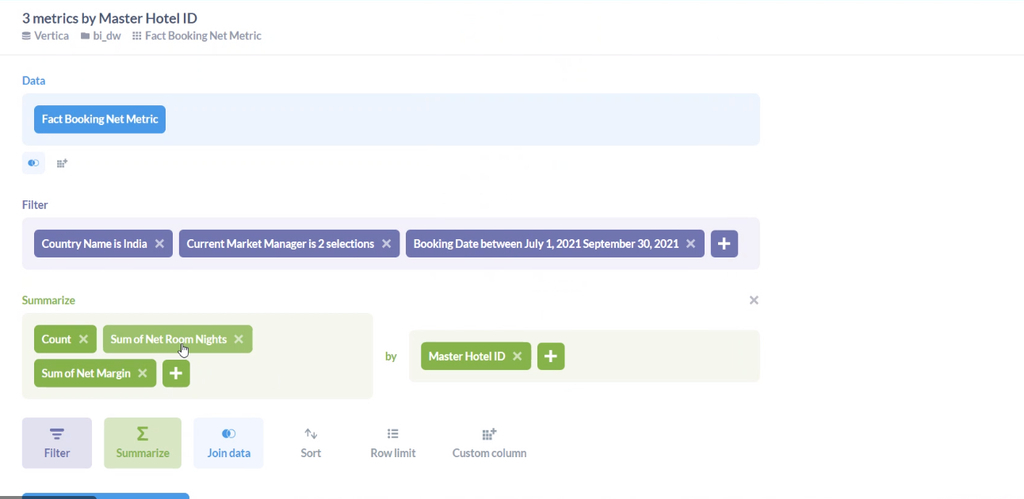
Task: Edit the Booking Date between filter
Action: (x=546, y=244)
